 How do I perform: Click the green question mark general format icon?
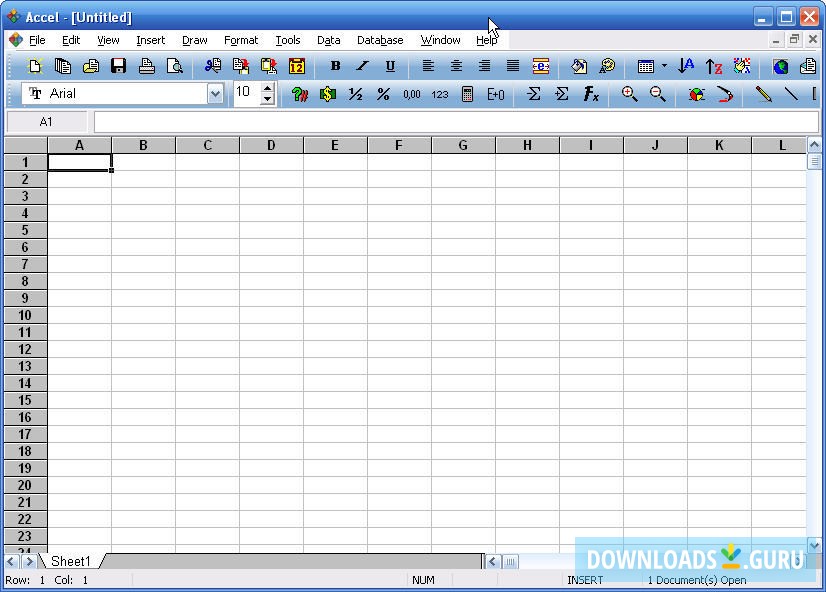[300, 94]
